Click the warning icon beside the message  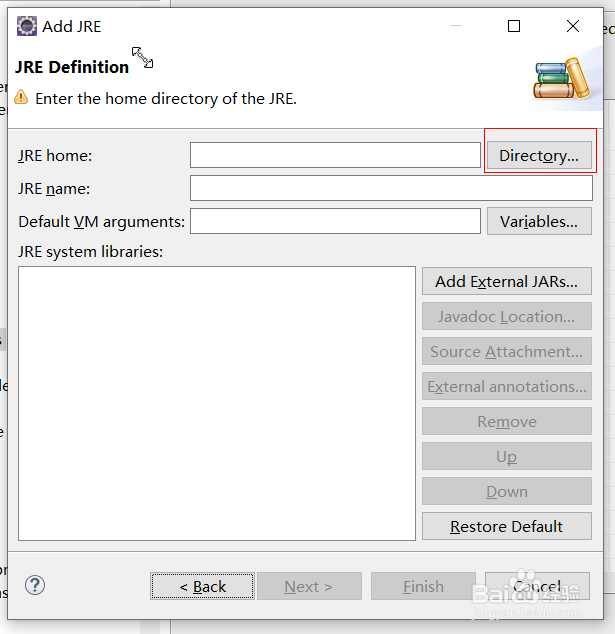click(x=21, y=98)
